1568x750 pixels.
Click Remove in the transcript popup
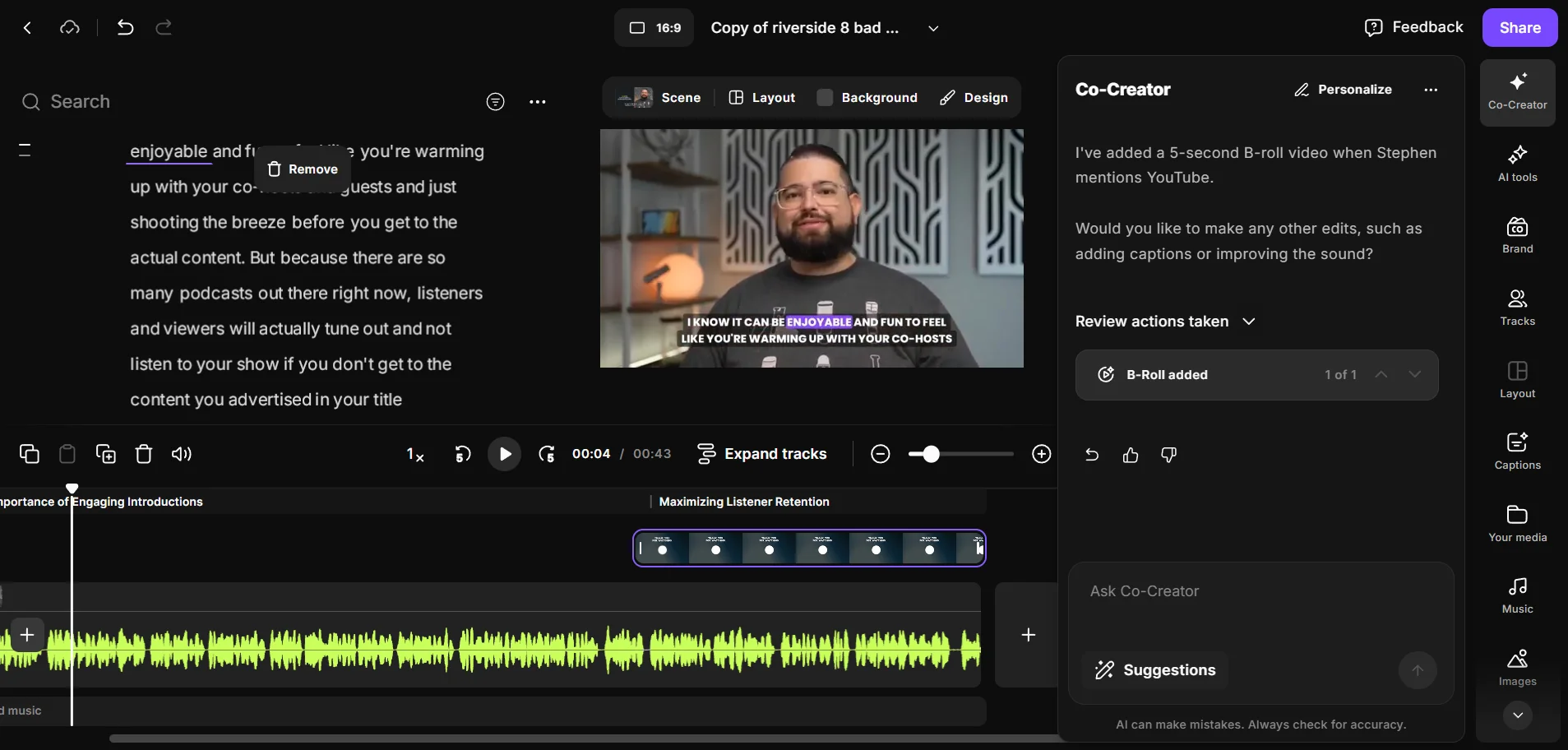click(x=303, y=169)
